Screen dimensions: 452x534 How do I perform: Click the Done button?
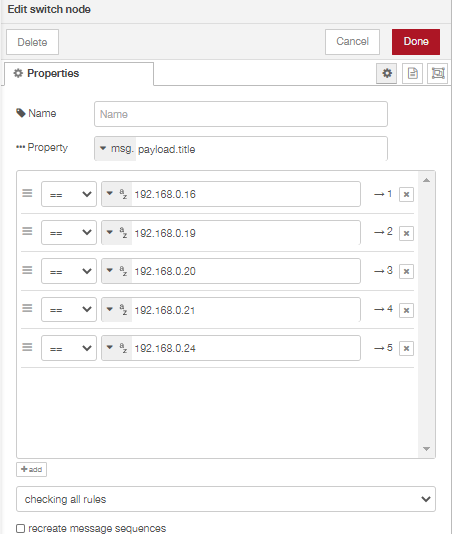416,42
